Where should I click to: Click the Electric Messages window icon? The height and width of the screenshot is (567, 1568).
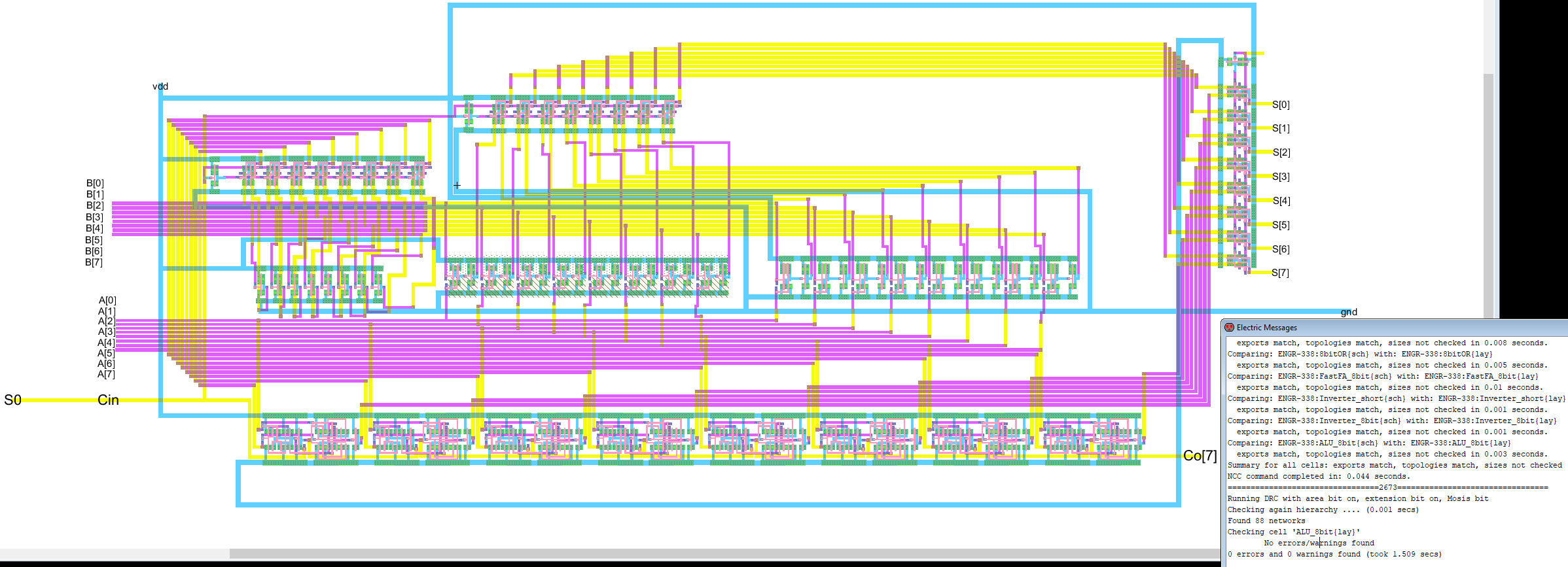(x=1229, y=328)
